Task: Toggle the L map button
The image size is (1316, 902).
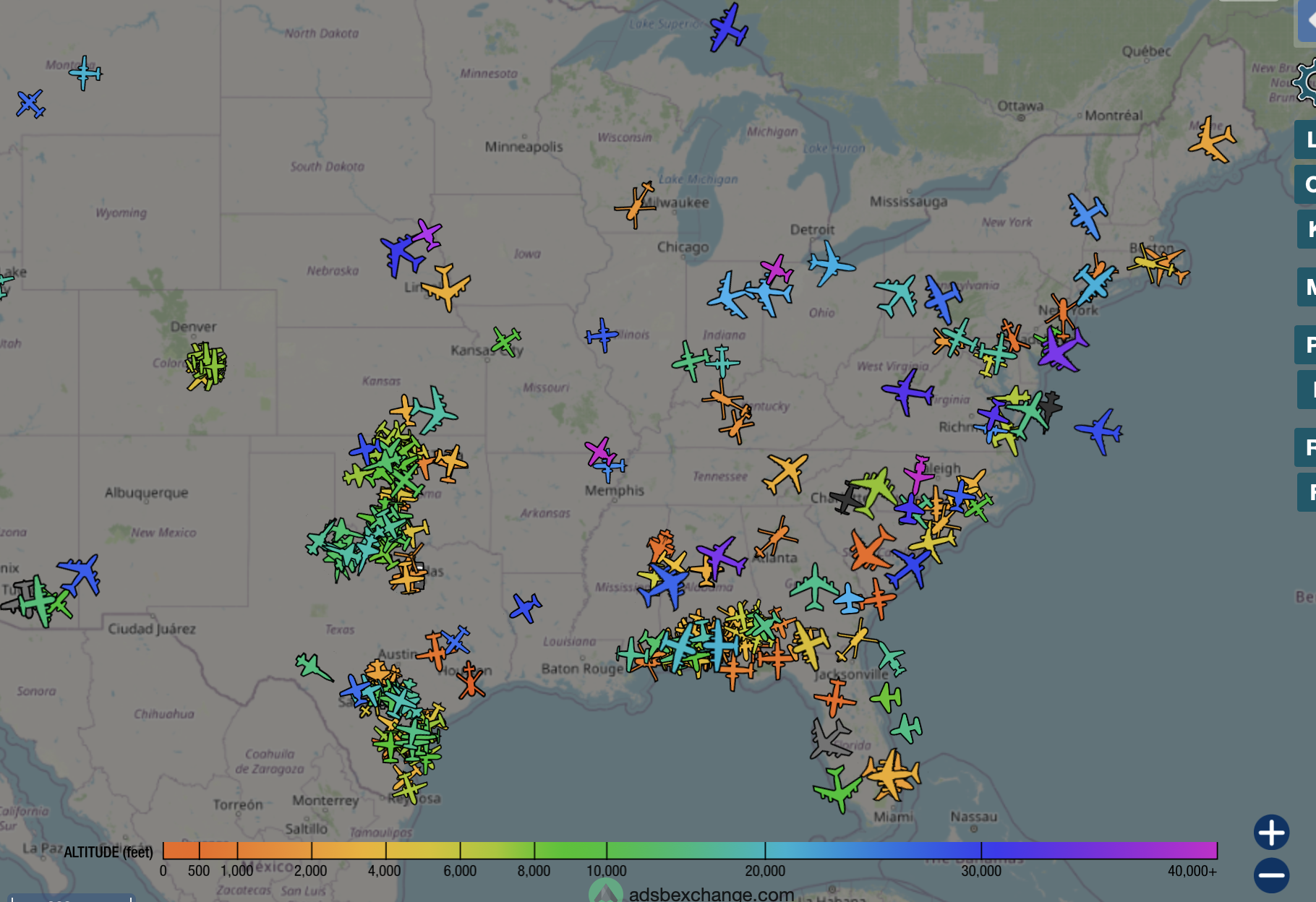Action: click(1306, 139)
